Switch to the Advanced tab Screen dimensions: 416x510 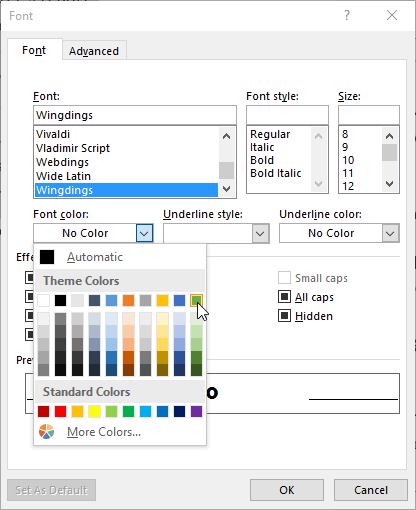point(94,51)
